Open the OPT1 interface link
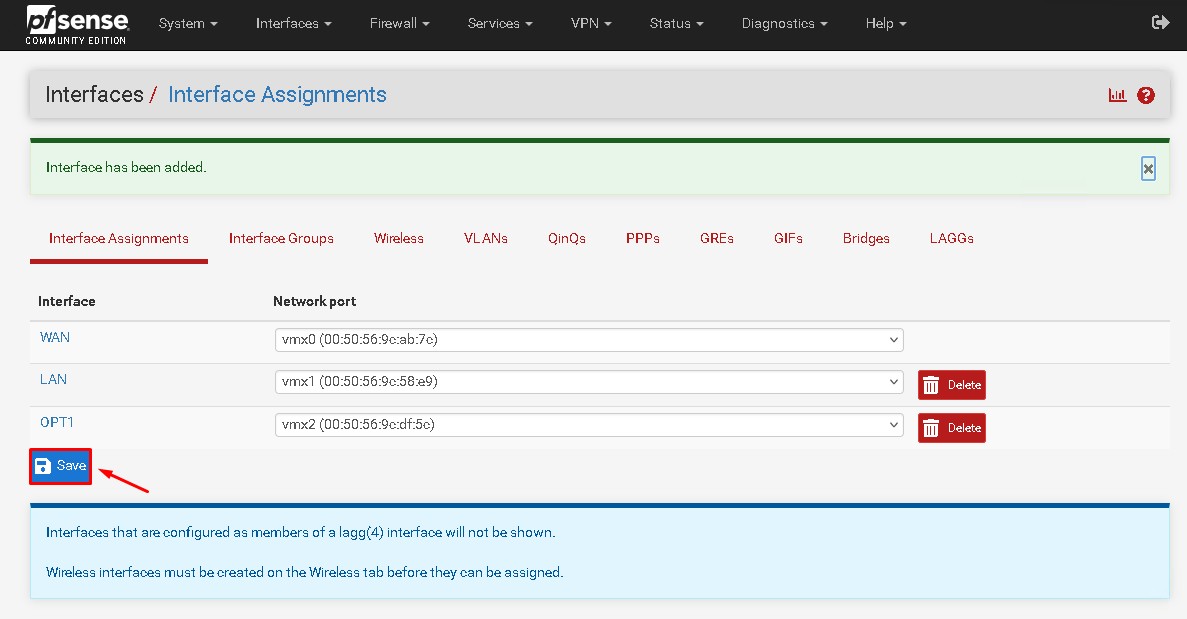 57,423
